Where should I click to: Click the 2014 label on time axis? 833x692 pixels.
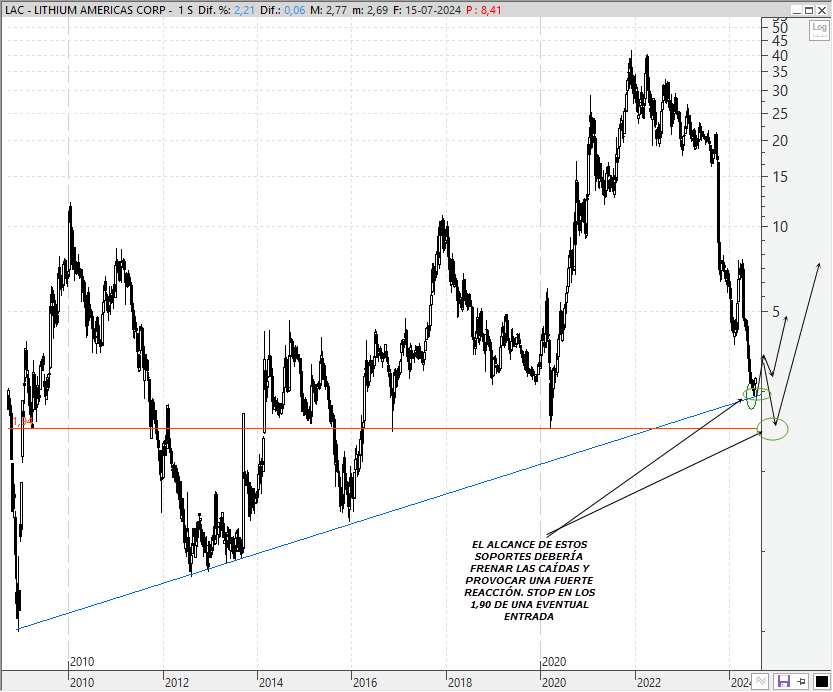(271, 682)
